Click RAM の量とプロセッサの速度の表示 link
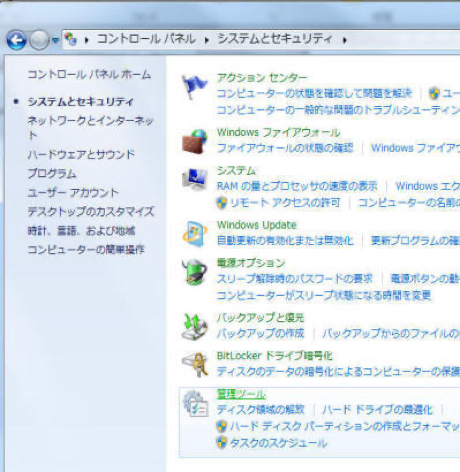 point(297,186)
